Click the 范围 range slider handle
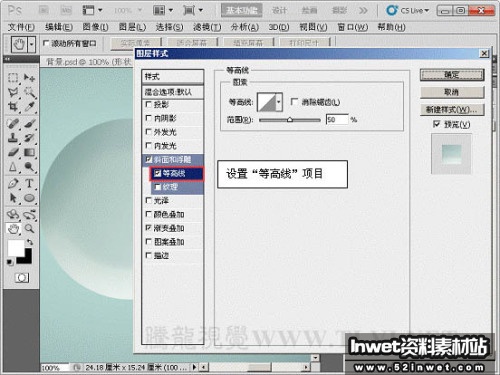 click(x=290, y=119)
